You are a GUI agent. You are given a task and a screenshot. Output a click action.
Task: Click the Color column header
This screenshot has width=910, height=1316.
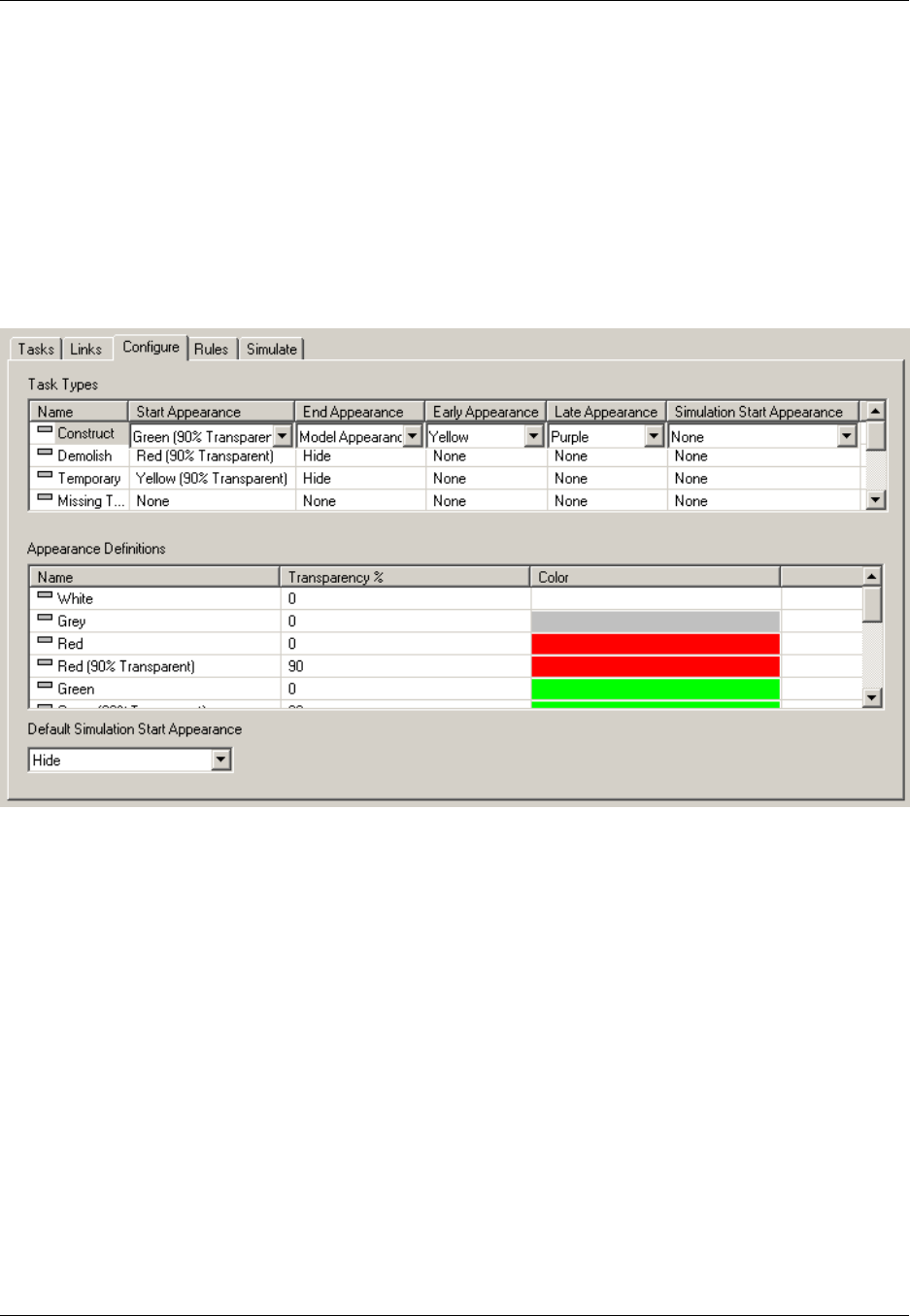pos(656,577)
